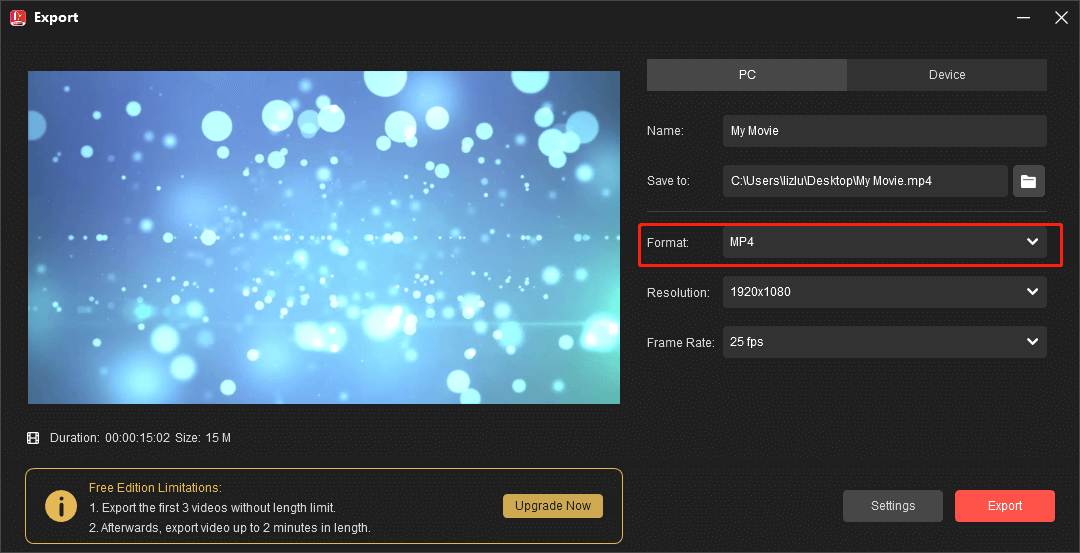The width and height of the screenshot is (1080, 553).
Task: Click the Name field containing My Movie
Action: click(884, 131)
